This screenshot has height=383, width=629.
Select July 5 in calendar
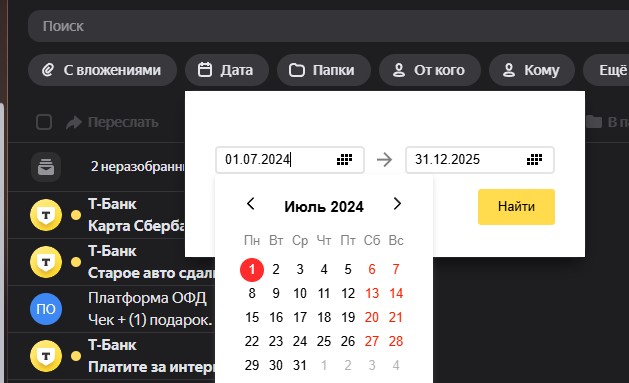tap(348, 270)
